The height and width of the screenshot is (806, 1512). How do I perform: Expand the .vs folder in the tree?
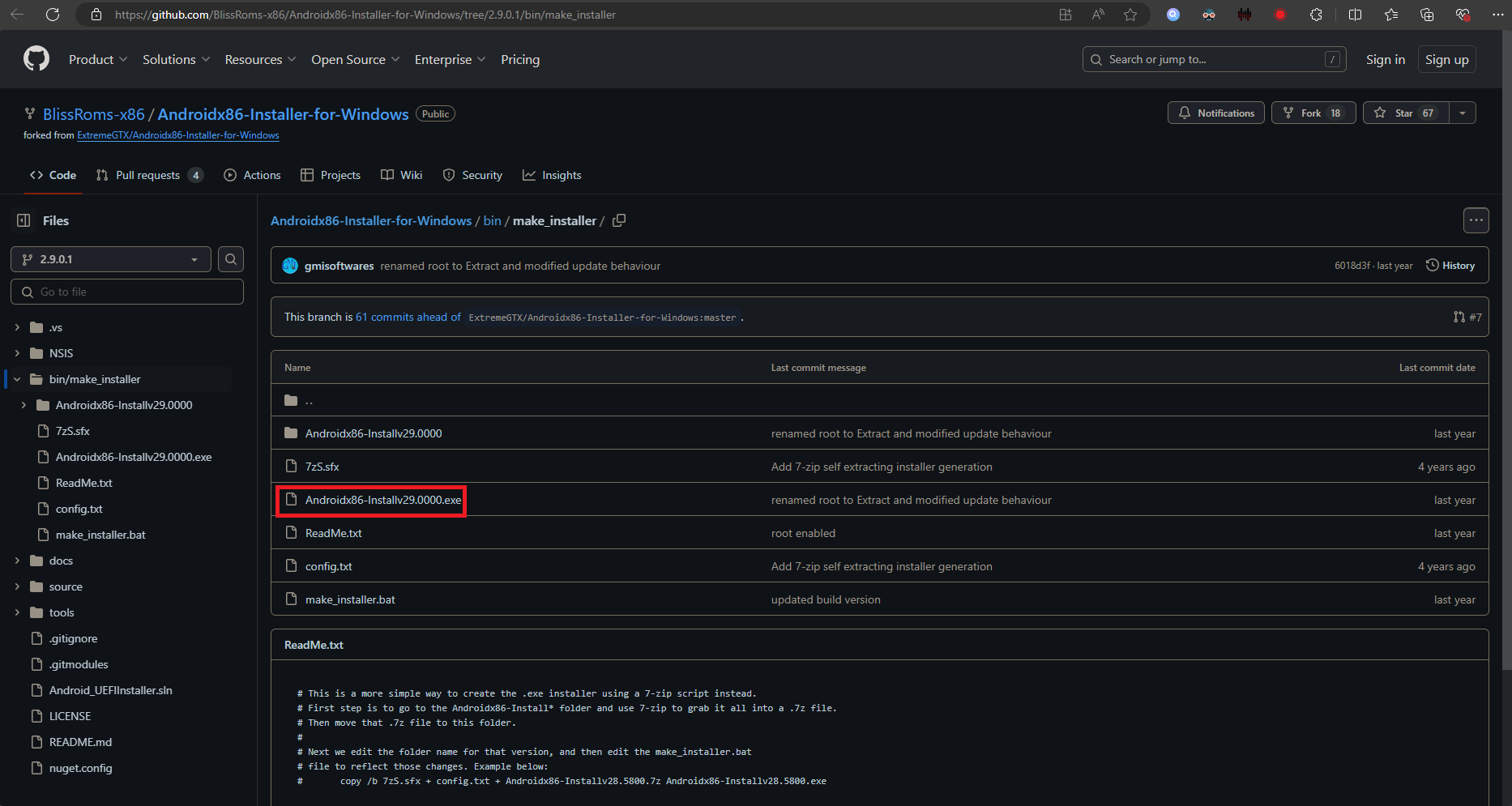point(17,327)
